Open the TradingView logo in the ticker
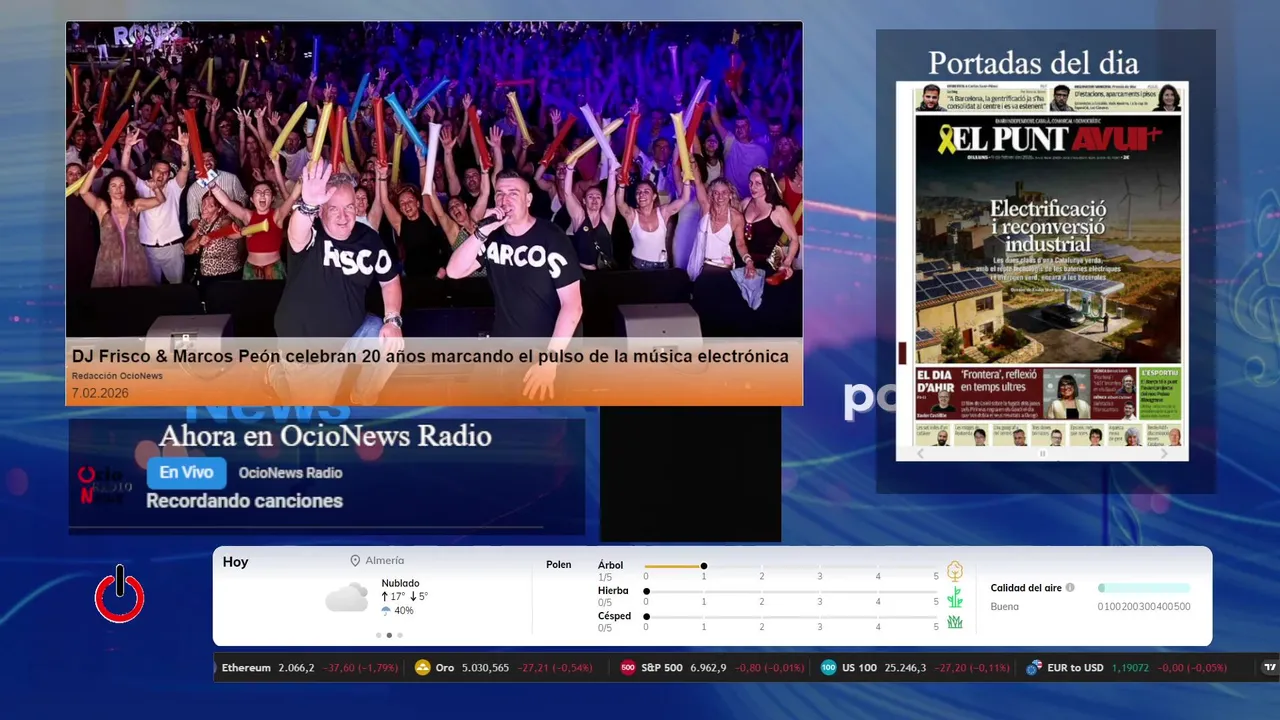 1270,668
